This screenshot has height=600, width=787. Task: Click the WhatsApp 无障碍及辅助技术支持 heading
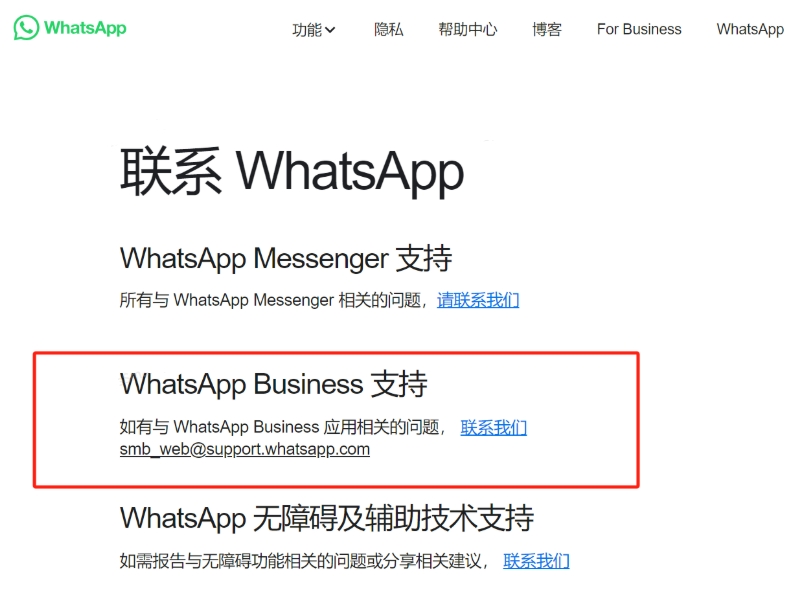click(x=327, y=518)
